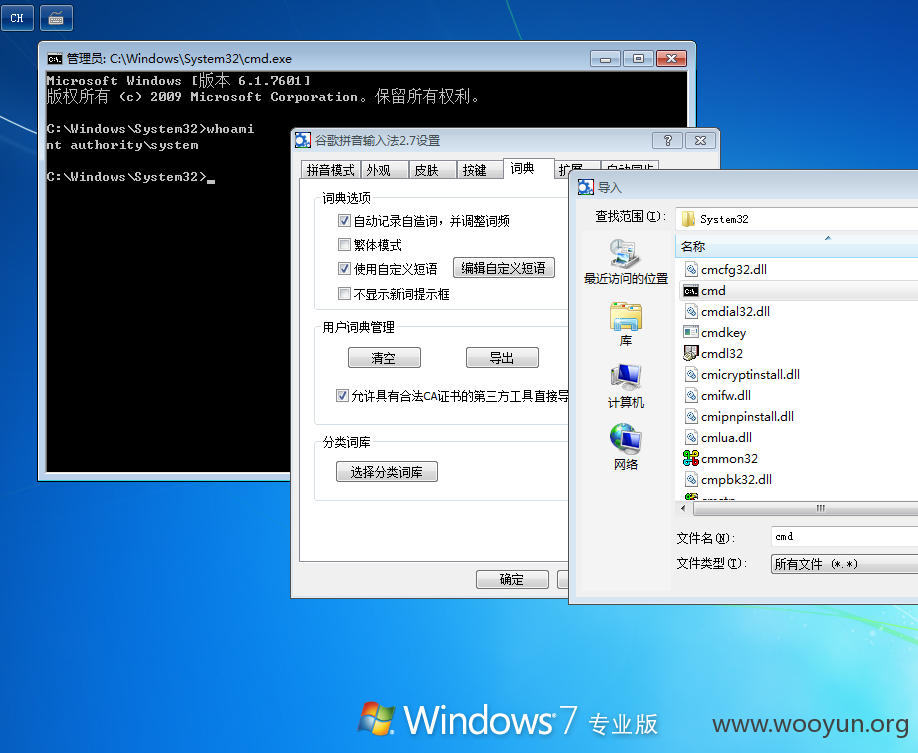Viewport: 918px width, 753px height.
Task: Click scrollbar left arrow in file list
Action: [x=683, y=508]
